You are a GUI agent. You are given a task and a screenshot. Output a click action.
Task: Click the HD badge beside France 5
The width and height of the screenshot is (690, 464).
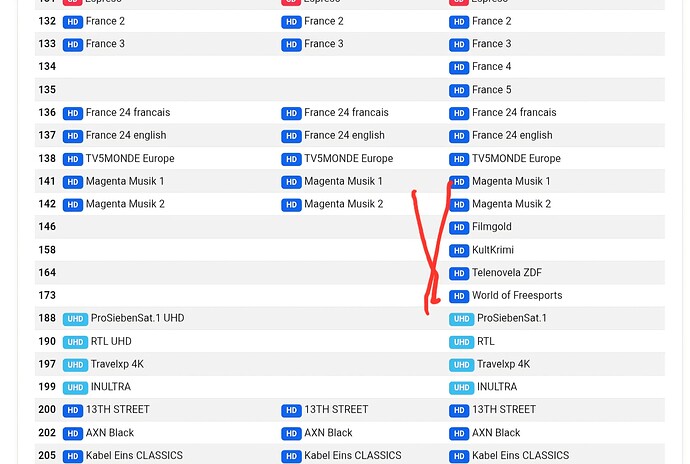(x=459, y=90)
